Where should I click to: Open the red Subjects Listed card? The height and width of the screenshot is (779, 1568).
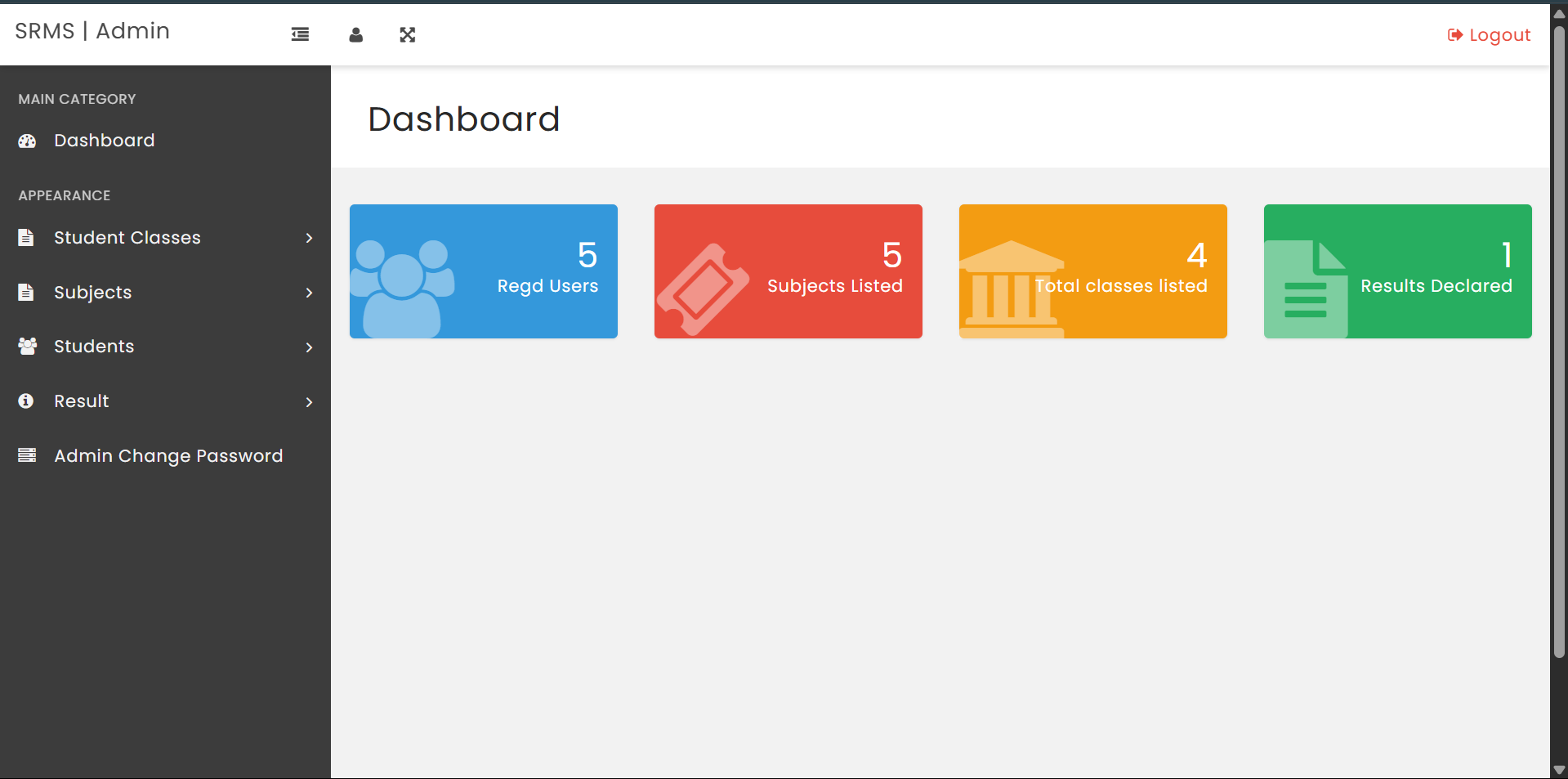[x=788, y=271]
